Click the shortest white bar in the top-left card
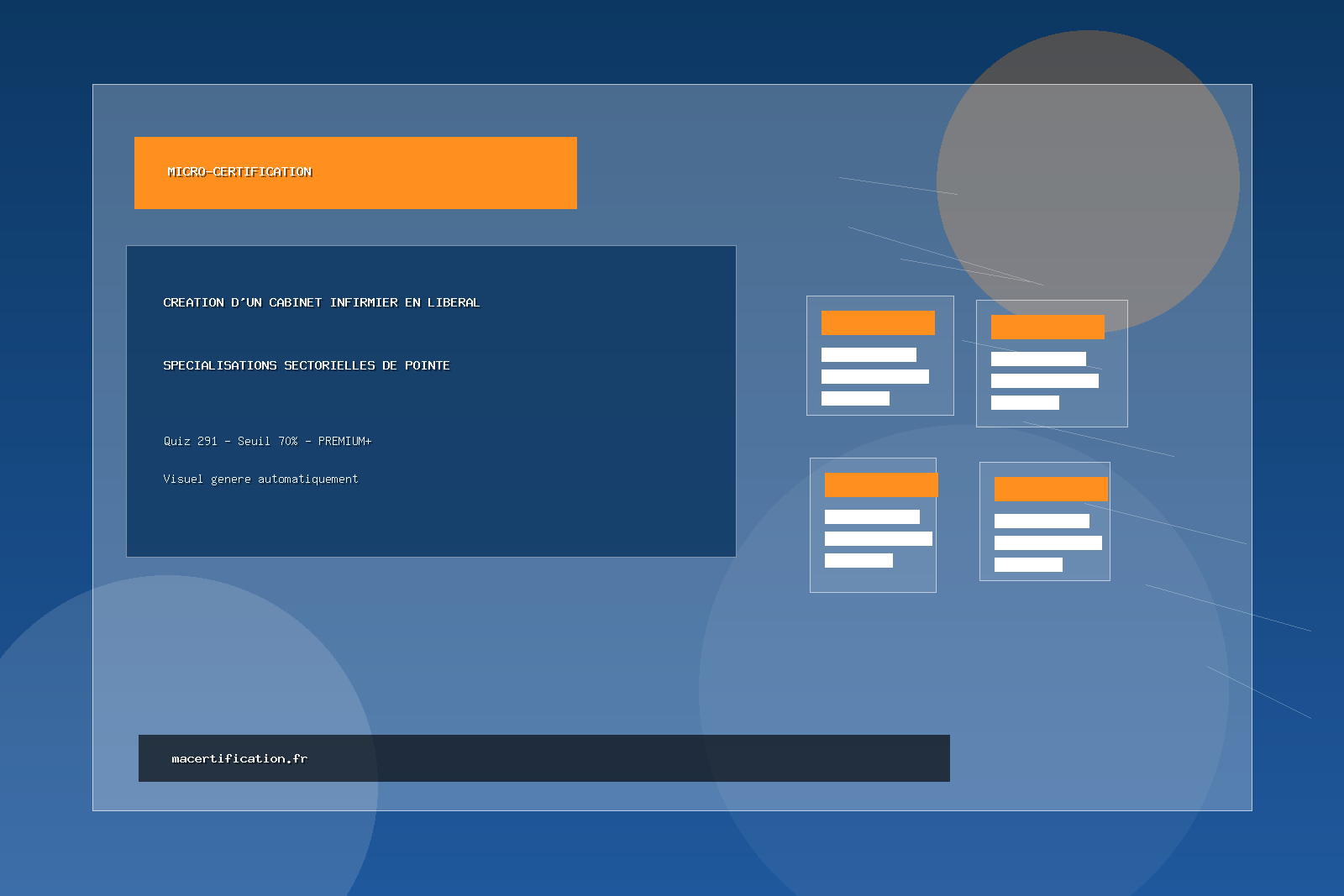Viewport: 1344px width, 896px height. click(x=855, y=398)
